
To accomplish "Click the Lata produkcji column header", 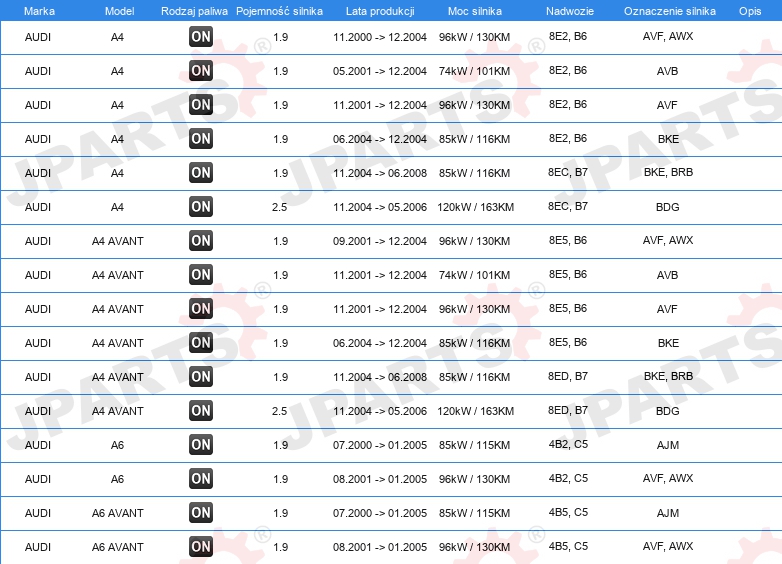I will 380,11.
